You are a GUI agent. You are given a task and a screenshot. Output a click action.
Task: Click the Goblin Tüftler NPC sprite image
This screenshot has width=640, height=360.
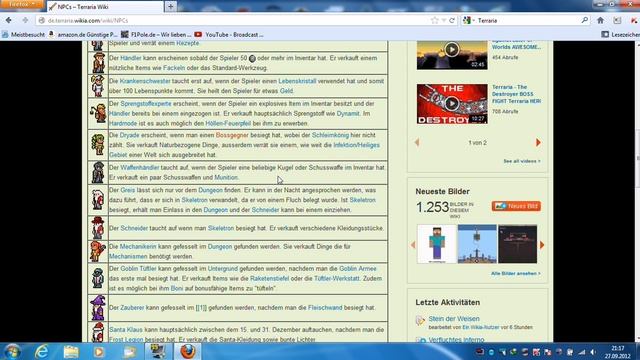98,278
